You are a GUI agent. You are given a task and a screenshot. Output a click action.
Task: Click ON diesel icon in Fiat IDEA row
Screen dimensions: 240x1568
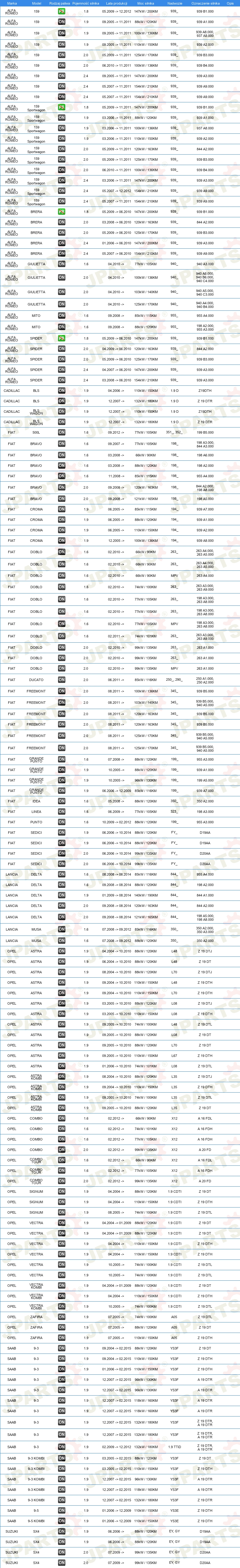pos(61,801)
